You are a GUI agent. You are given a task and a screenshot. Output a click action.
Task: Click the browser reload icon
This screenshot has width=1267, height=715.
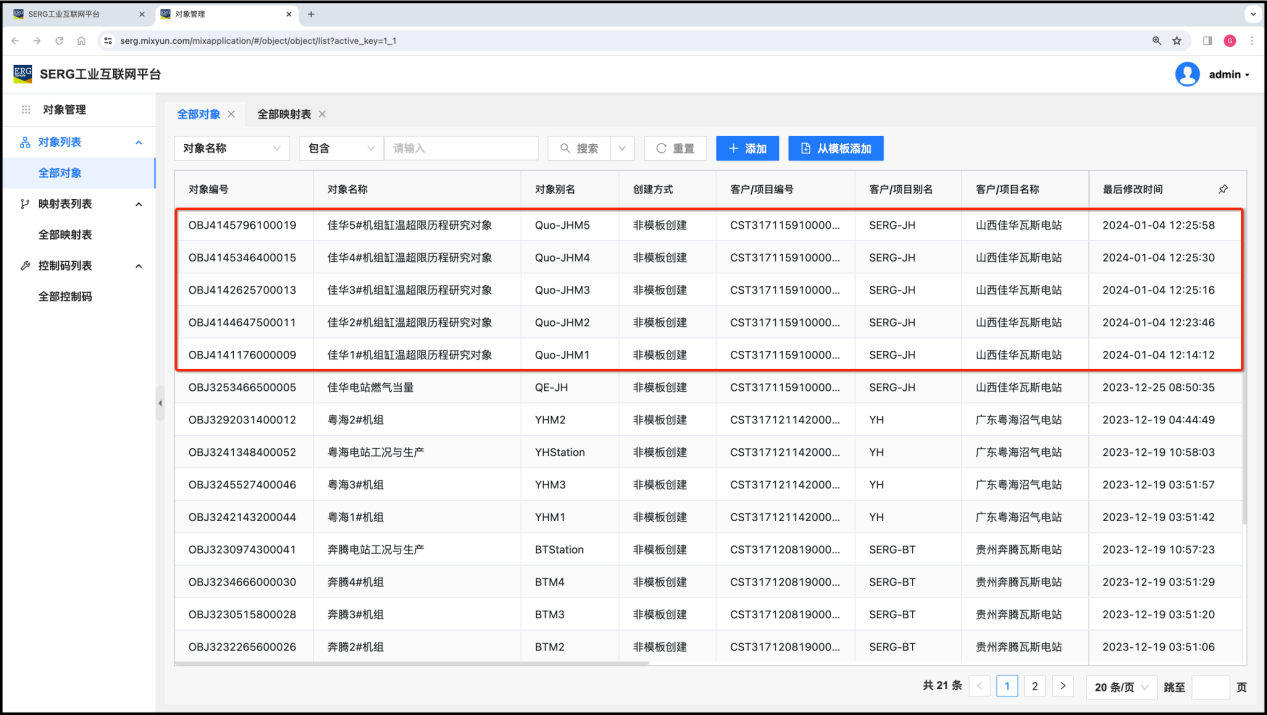(x=59, y=41)
